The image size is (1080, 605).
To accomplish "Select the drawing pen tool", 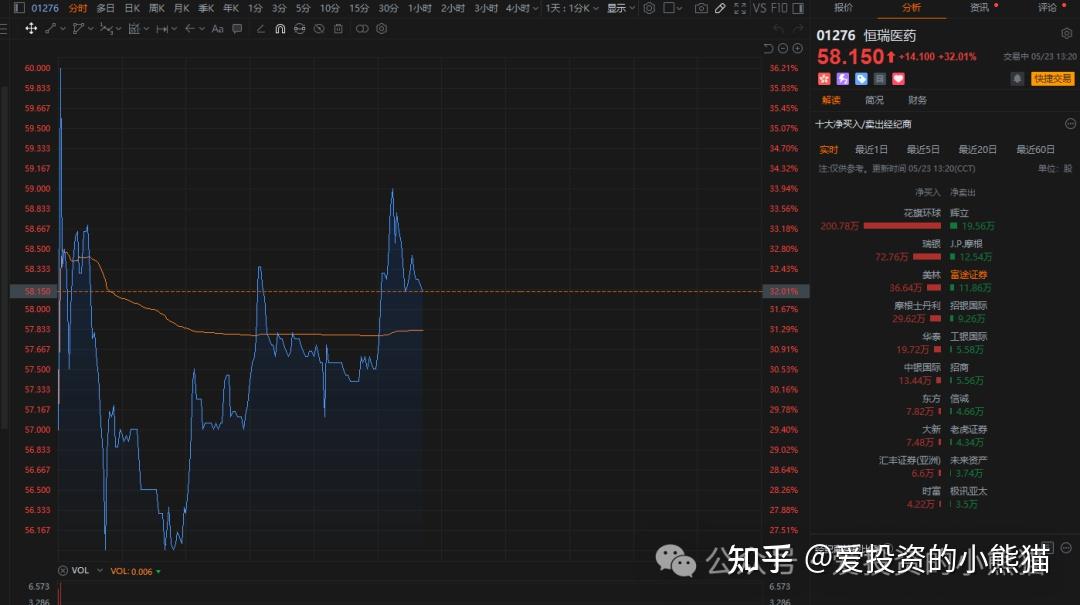I will point(720,8).
